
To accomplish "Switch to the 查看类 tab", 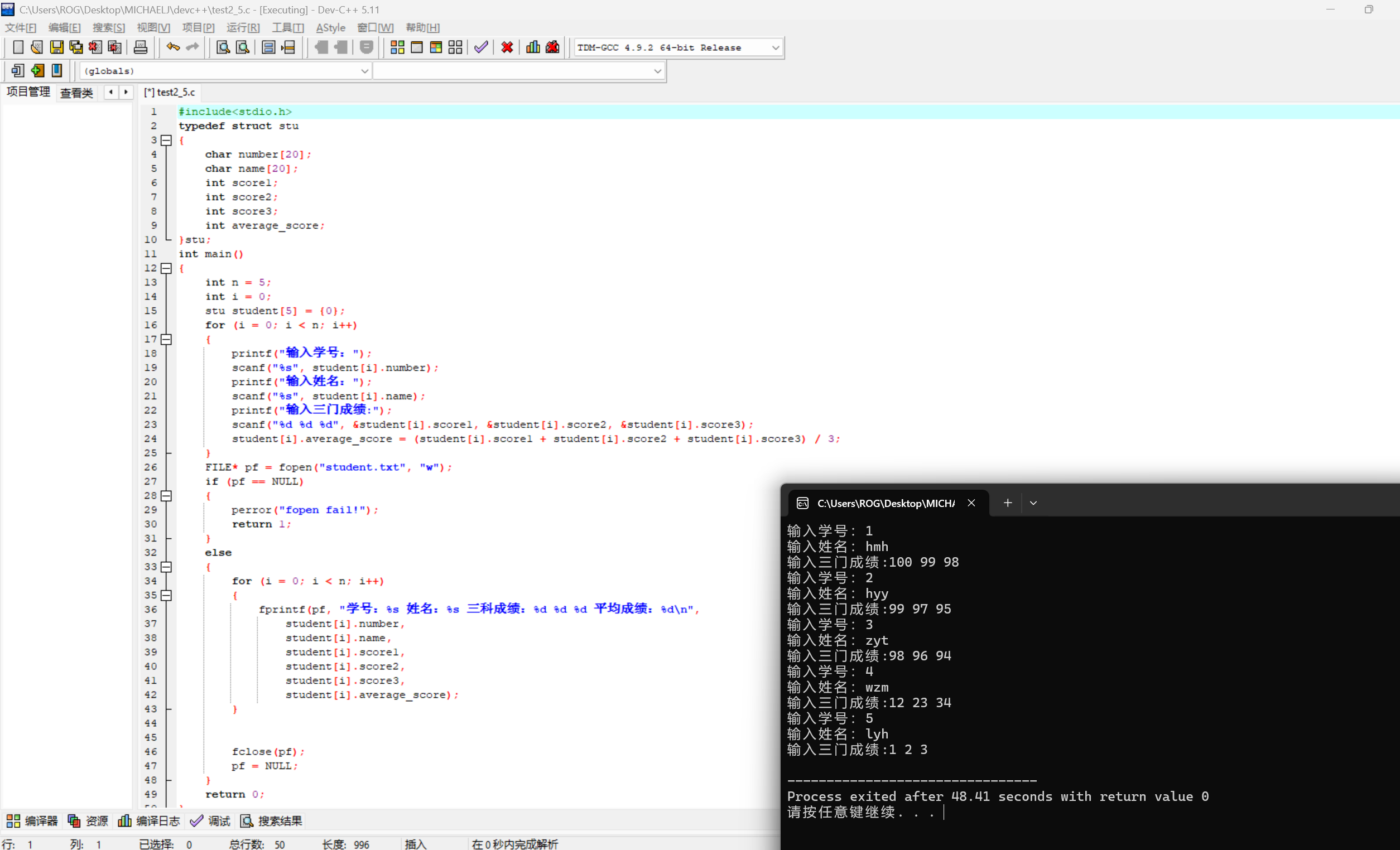I will tap(76, 93).
